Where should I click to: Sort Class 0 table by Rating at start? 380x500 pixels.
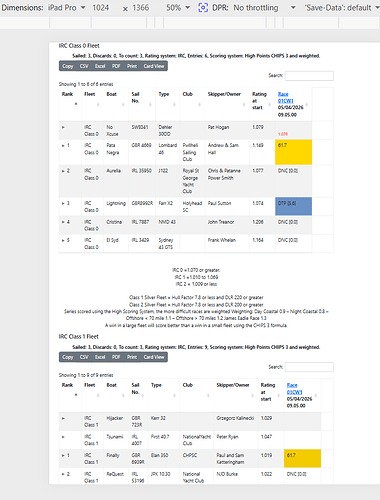point(262,104)
